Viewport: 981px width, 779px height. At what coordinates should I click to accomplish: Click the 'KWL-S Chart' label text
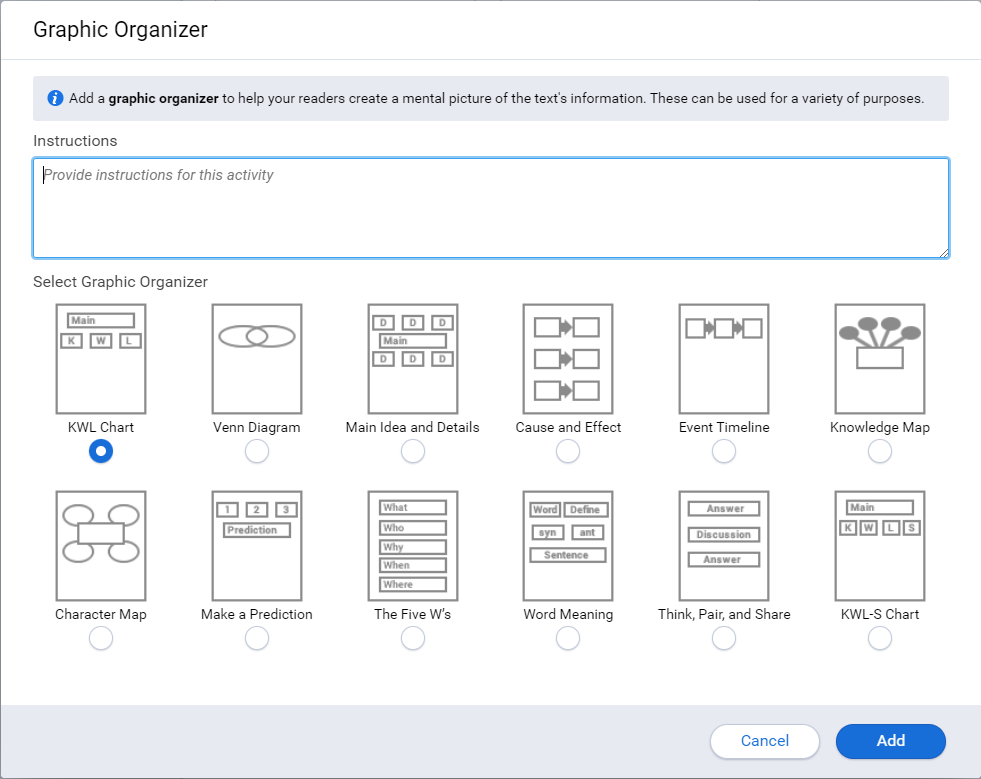(x=880, y=614)
